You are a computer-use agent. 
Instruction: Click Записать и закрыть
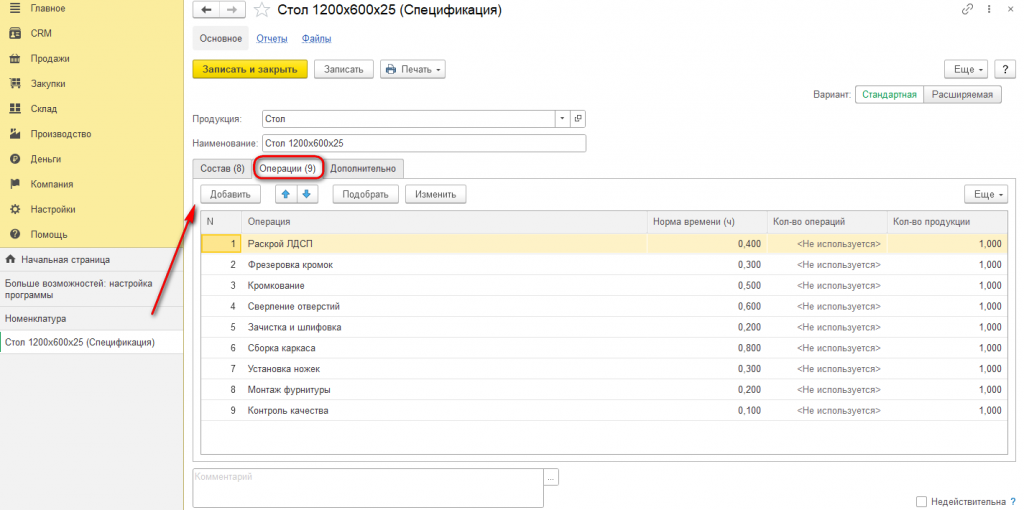[249, 69]
